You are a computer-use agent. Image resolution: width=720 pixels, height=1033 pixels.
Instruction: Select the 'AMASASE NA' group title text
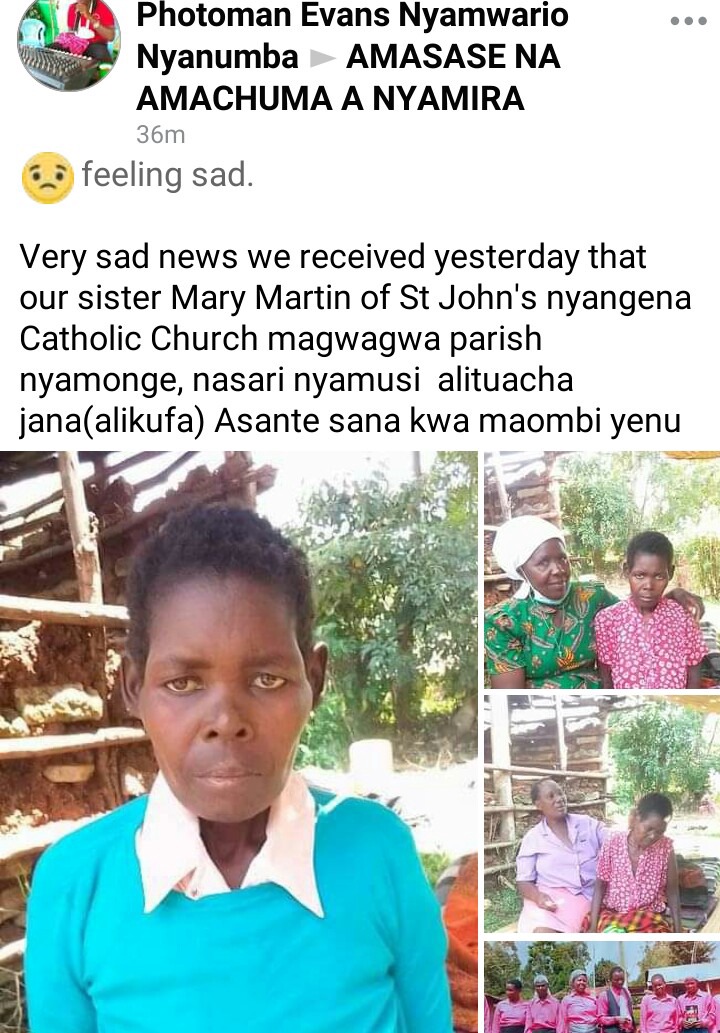(x=453, y=57)
